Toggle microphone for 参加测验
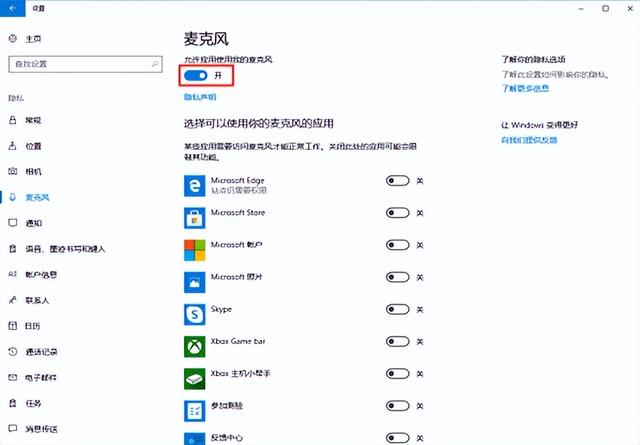Image resolution: width=640 pixels, height=445 pixels. click(398, 406)
